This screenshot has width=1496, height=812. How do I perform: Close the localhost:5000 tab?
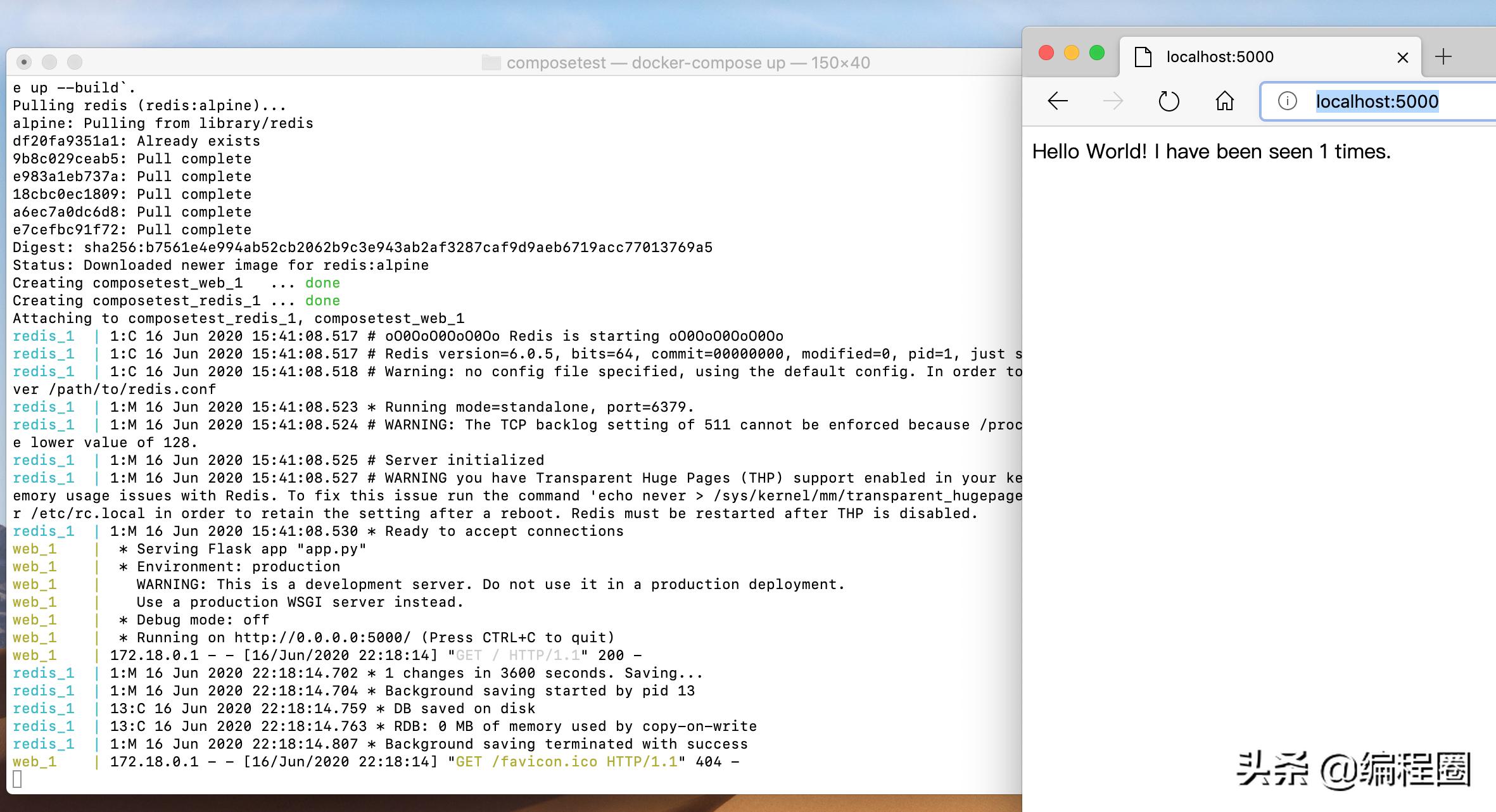pos(1402,58)
